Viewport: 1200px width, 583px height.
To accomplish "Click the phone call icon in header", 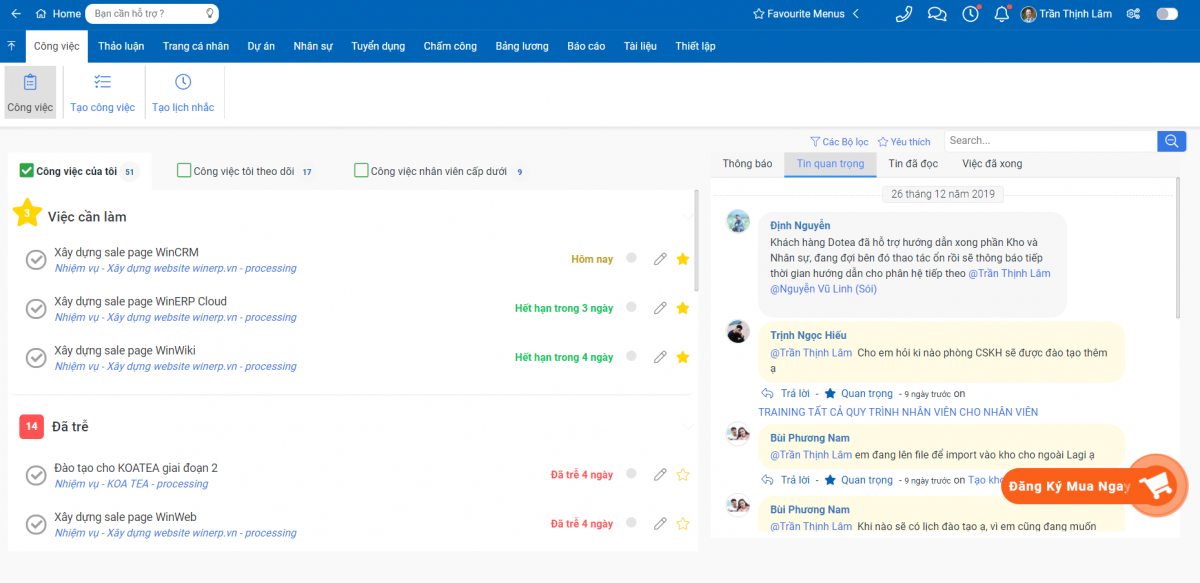I will pos(904,14).
